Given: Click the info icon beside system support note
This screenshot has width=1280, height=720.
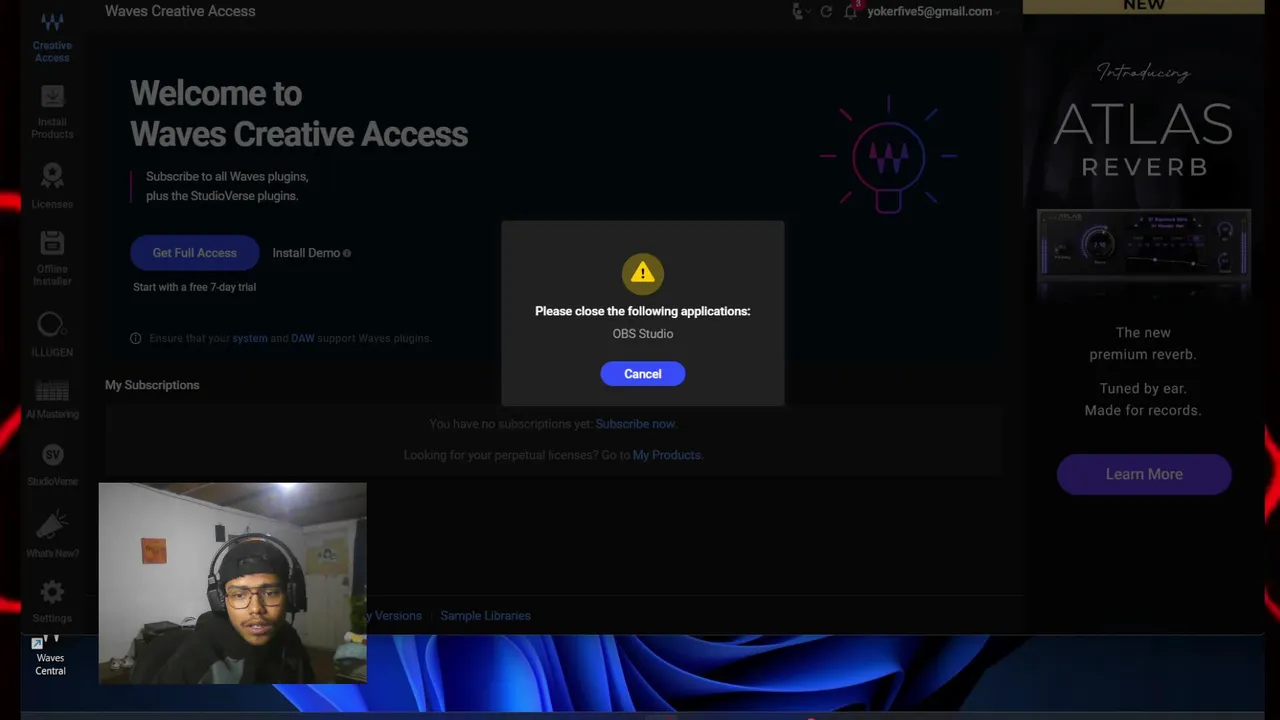Looking at the screenshot, I should (136, 338).
